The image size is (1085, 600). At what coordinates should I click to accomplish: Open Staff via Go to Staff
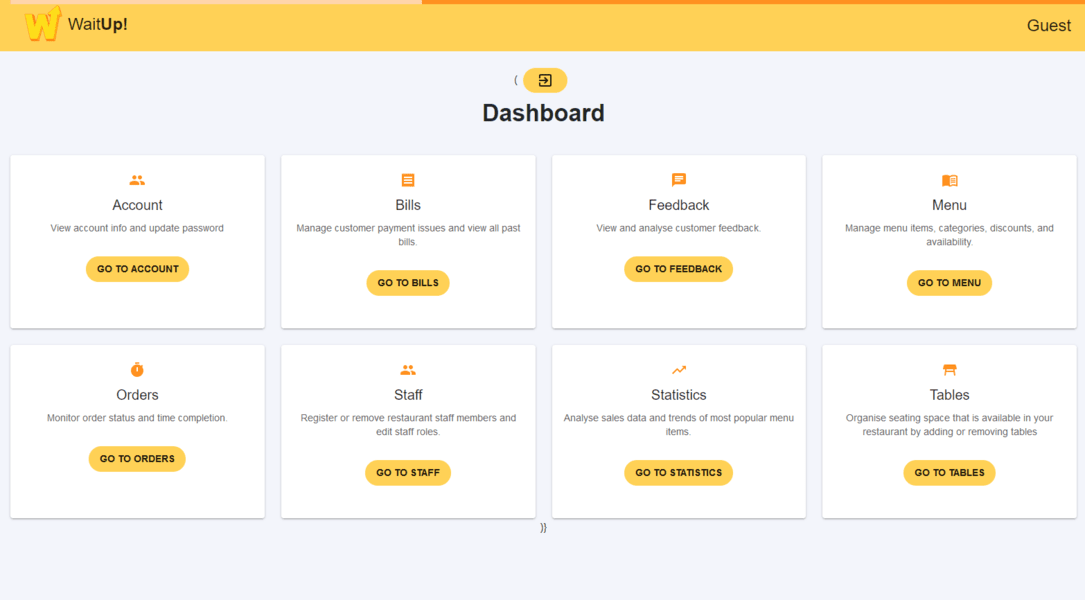[408, 473]
